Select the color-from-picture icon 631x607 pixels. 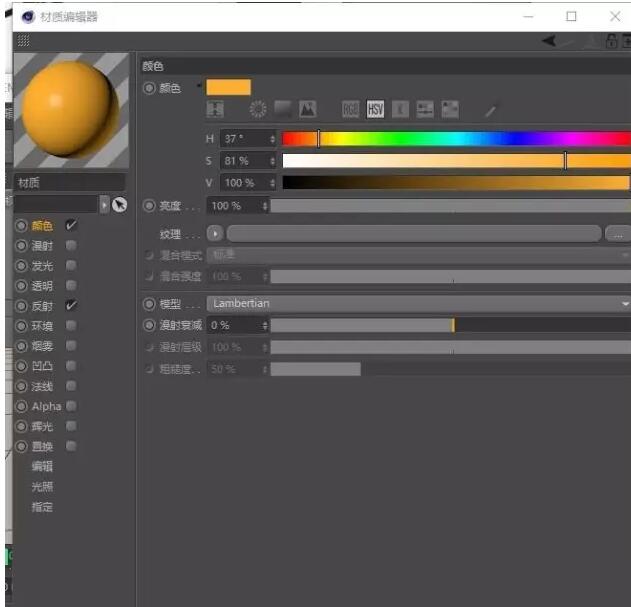[307, 109]
